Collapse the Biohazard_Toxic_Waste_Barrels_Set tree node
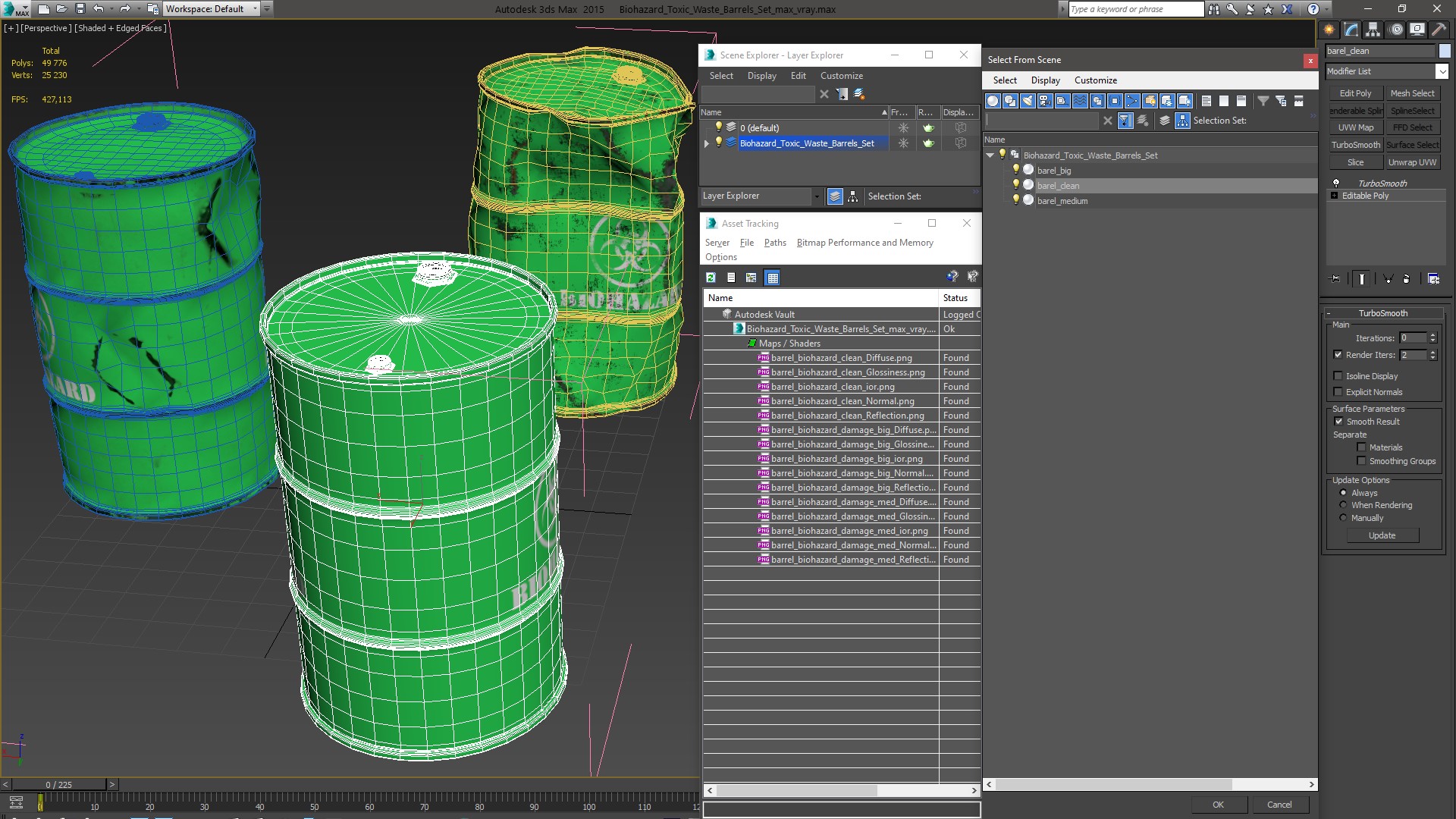This screenshot has width=1456, height=819. coord(990,155)
